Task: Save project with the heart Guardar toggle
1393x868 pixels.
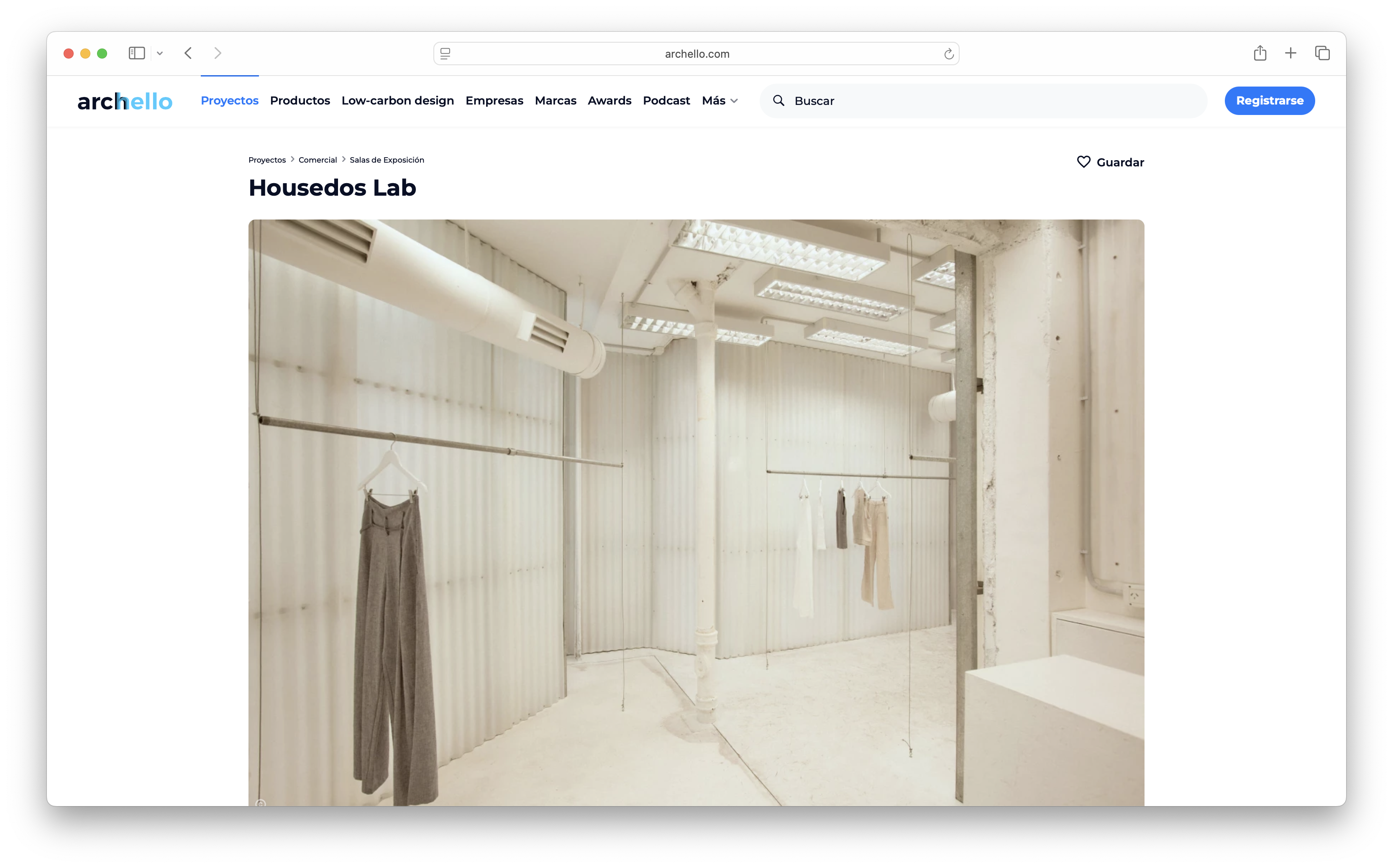Action: coord(1110,162)
